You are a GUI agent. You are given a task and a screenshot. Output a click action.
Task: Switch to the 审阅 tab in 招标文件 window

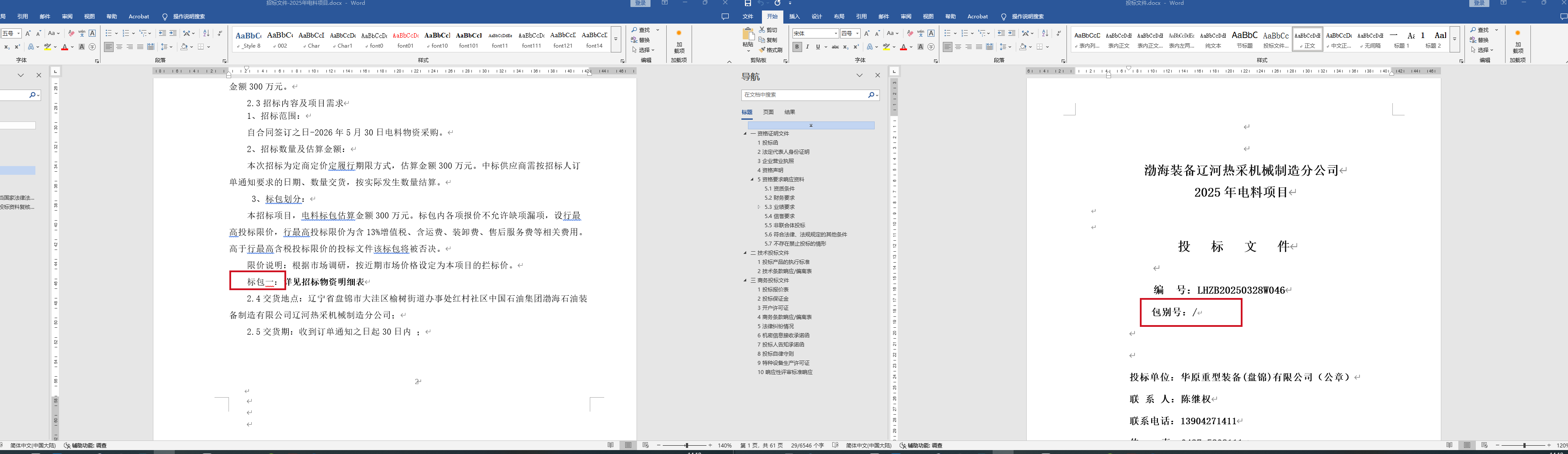coord(67,17)
